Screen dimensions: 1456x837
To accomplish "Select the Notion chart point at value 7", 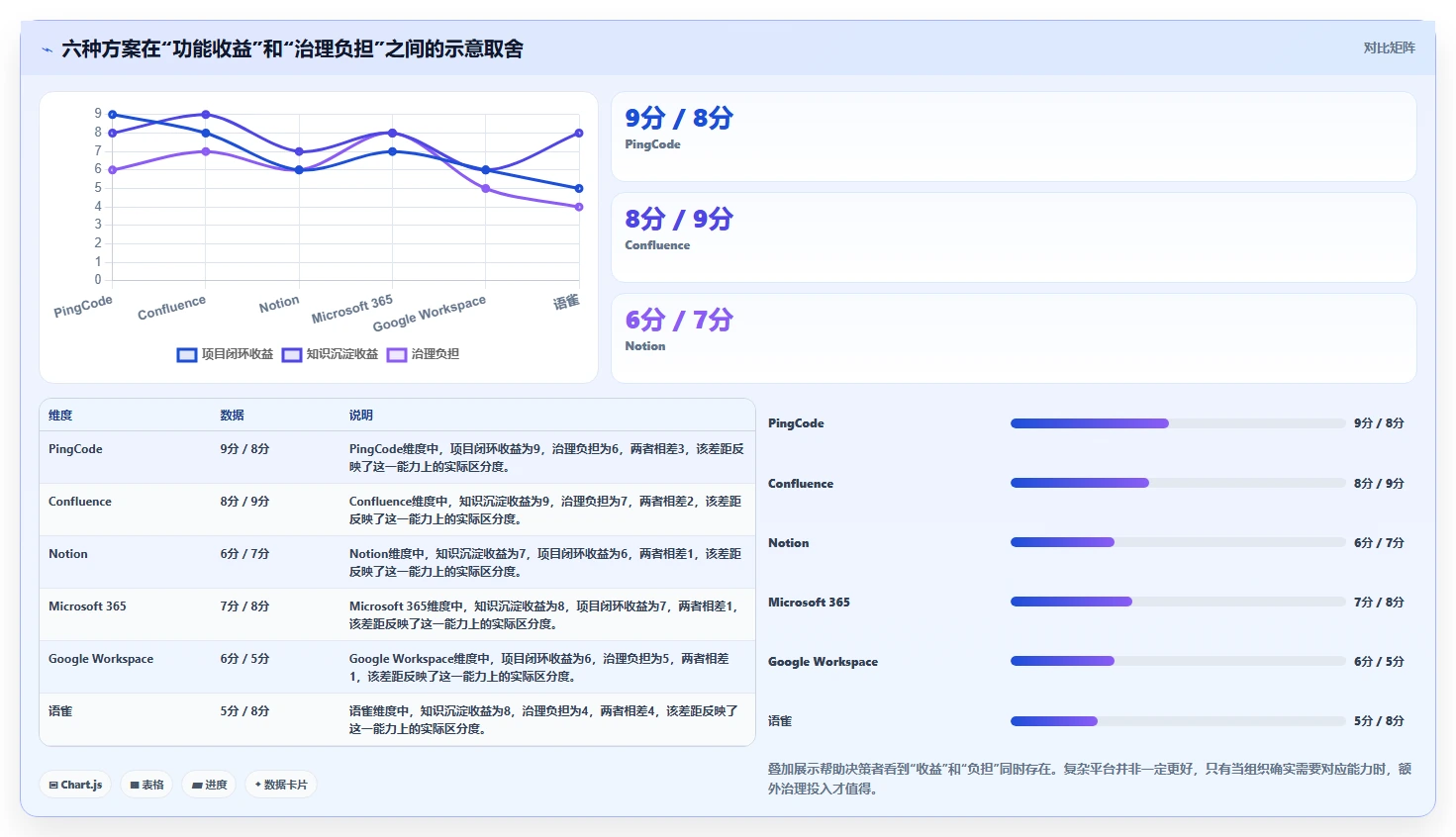I will [x=299, y=151].
